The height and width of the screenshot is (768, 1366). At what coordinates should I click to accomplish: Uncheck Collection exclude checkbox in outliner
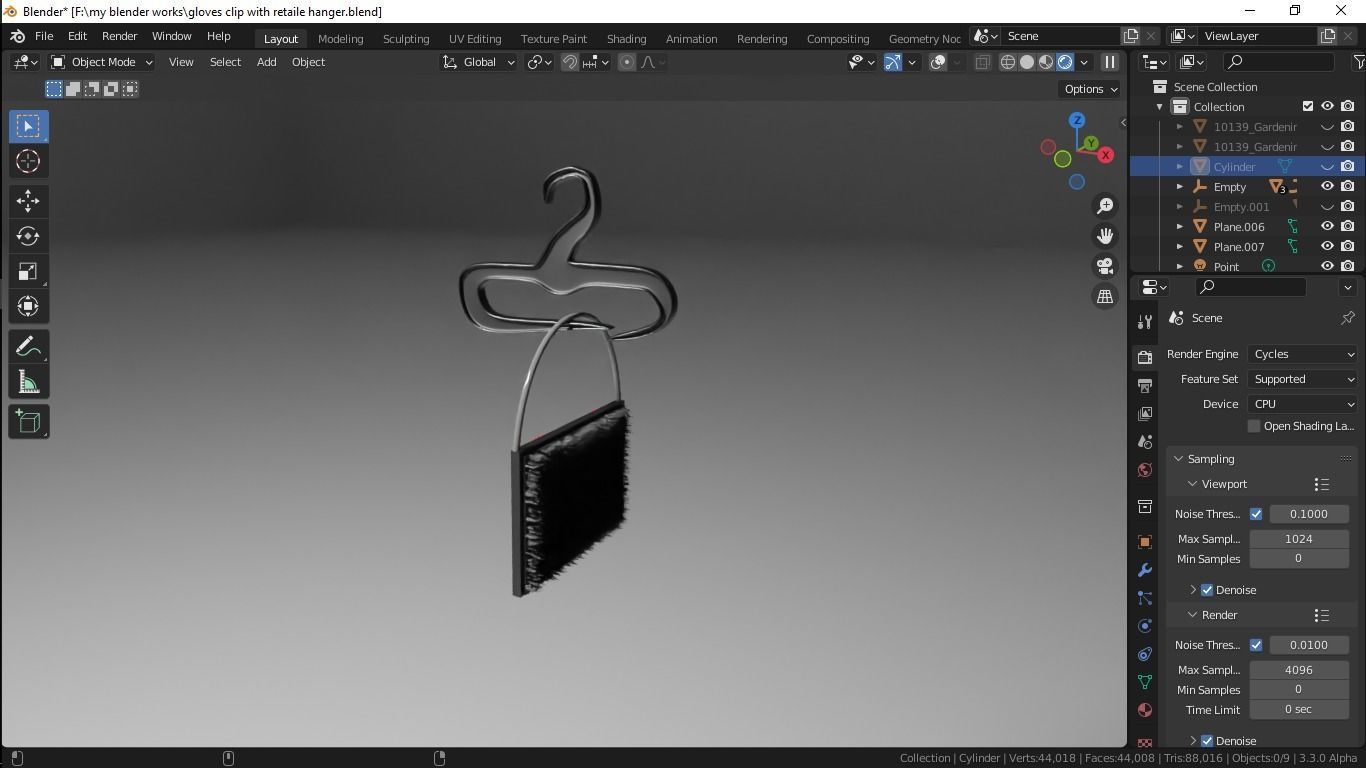(x=1307, y=106)
